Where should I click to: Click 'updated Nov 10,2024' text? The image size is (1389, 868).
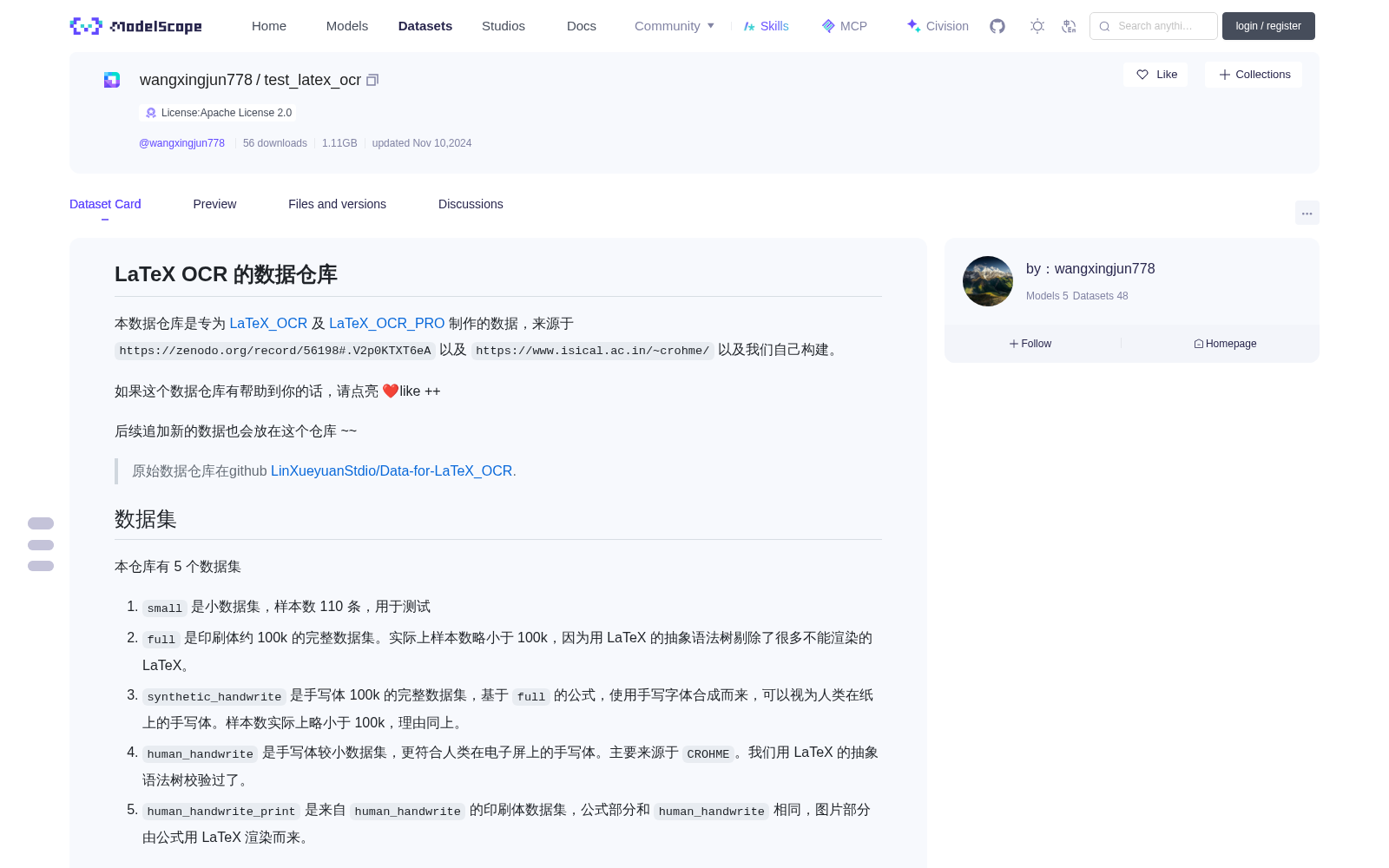(422, 143)
